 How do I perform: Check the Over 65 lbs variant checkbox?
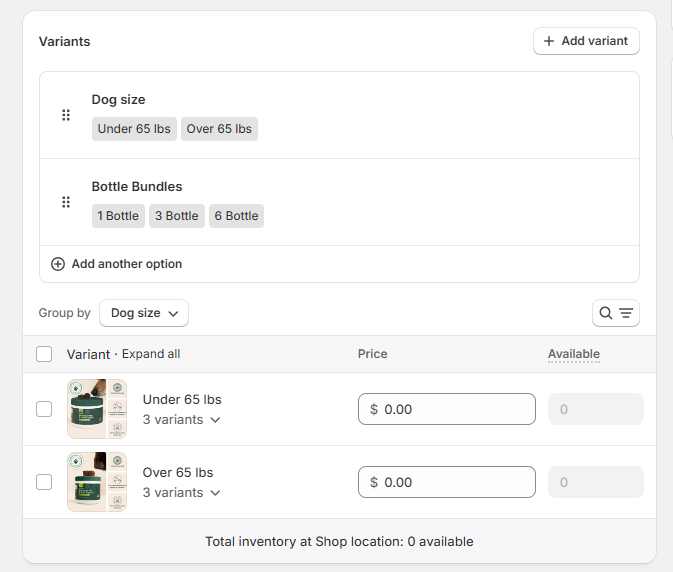(44, 482)
